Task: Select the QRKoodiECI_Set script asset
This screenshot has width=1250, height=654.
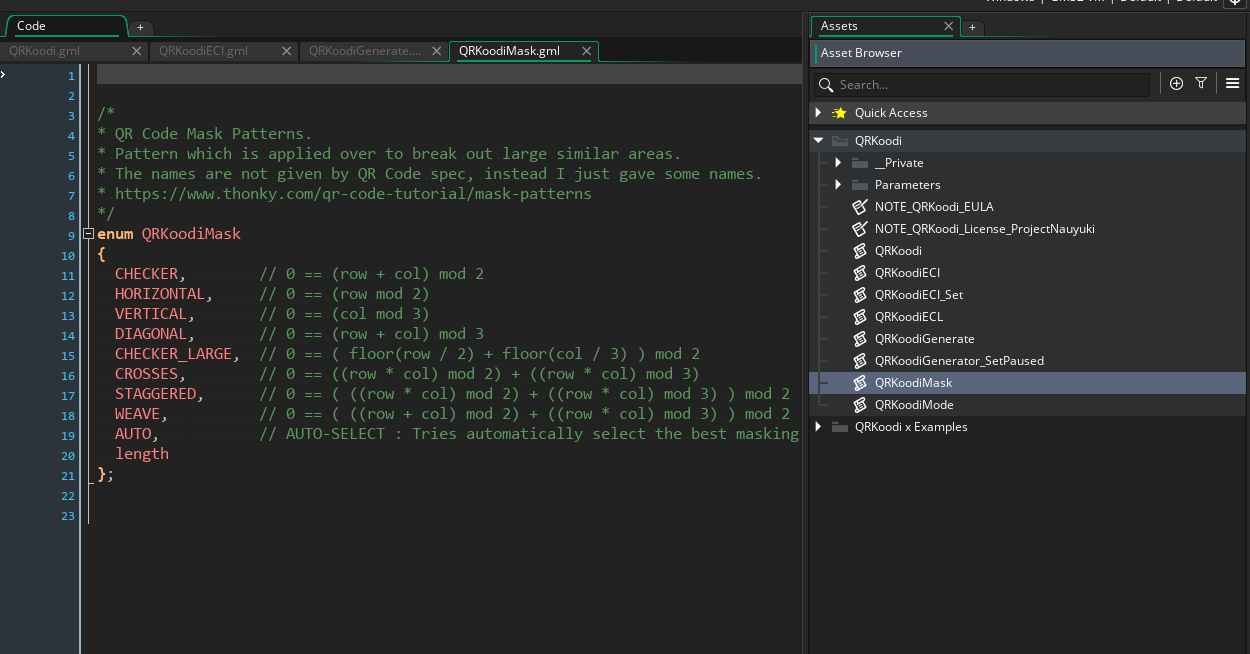Action: 918,295
